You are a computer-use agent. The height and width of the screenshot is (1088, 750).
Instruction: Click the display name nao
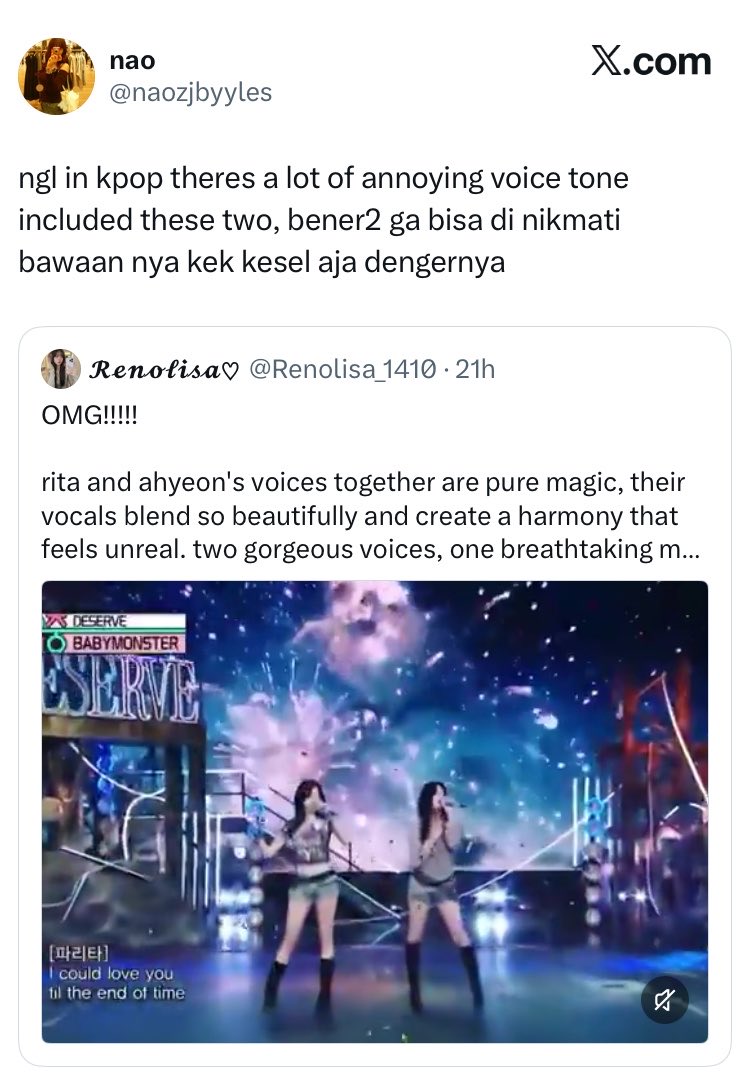pos(132,60)
